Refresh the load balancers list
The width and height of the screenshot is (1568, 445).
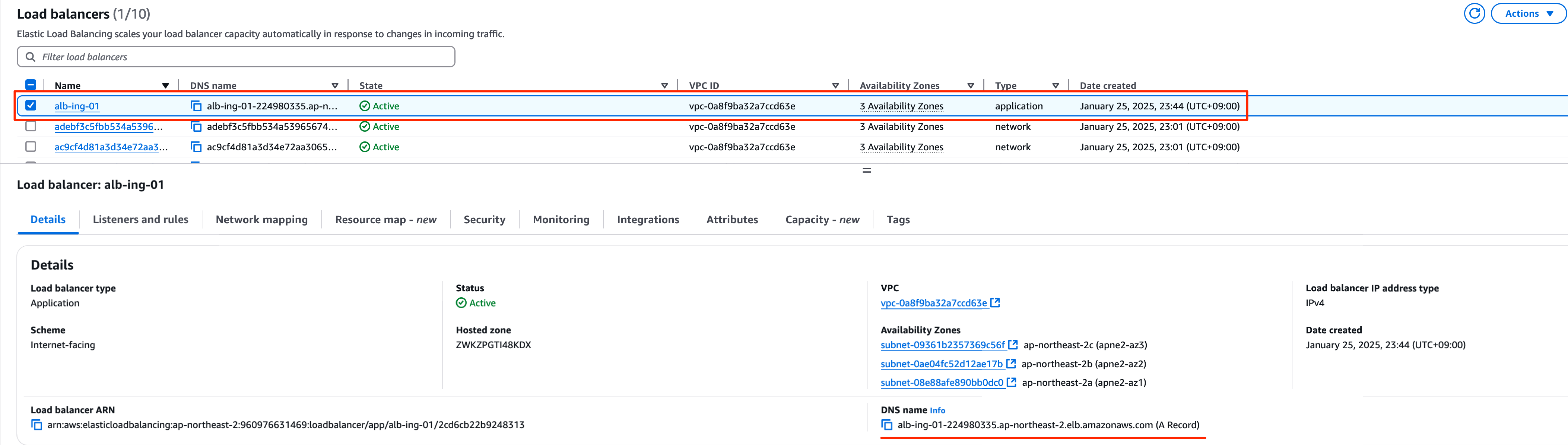coord(1474,13)
